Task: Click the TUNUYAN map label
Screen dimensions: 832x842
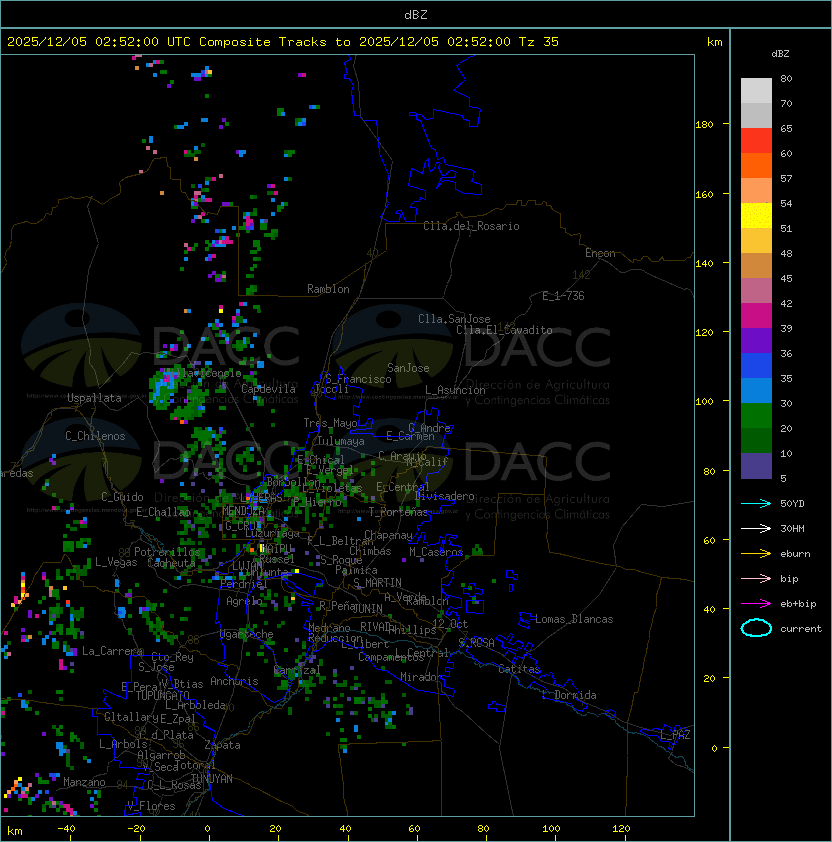Action: click(x=212, y=779)
